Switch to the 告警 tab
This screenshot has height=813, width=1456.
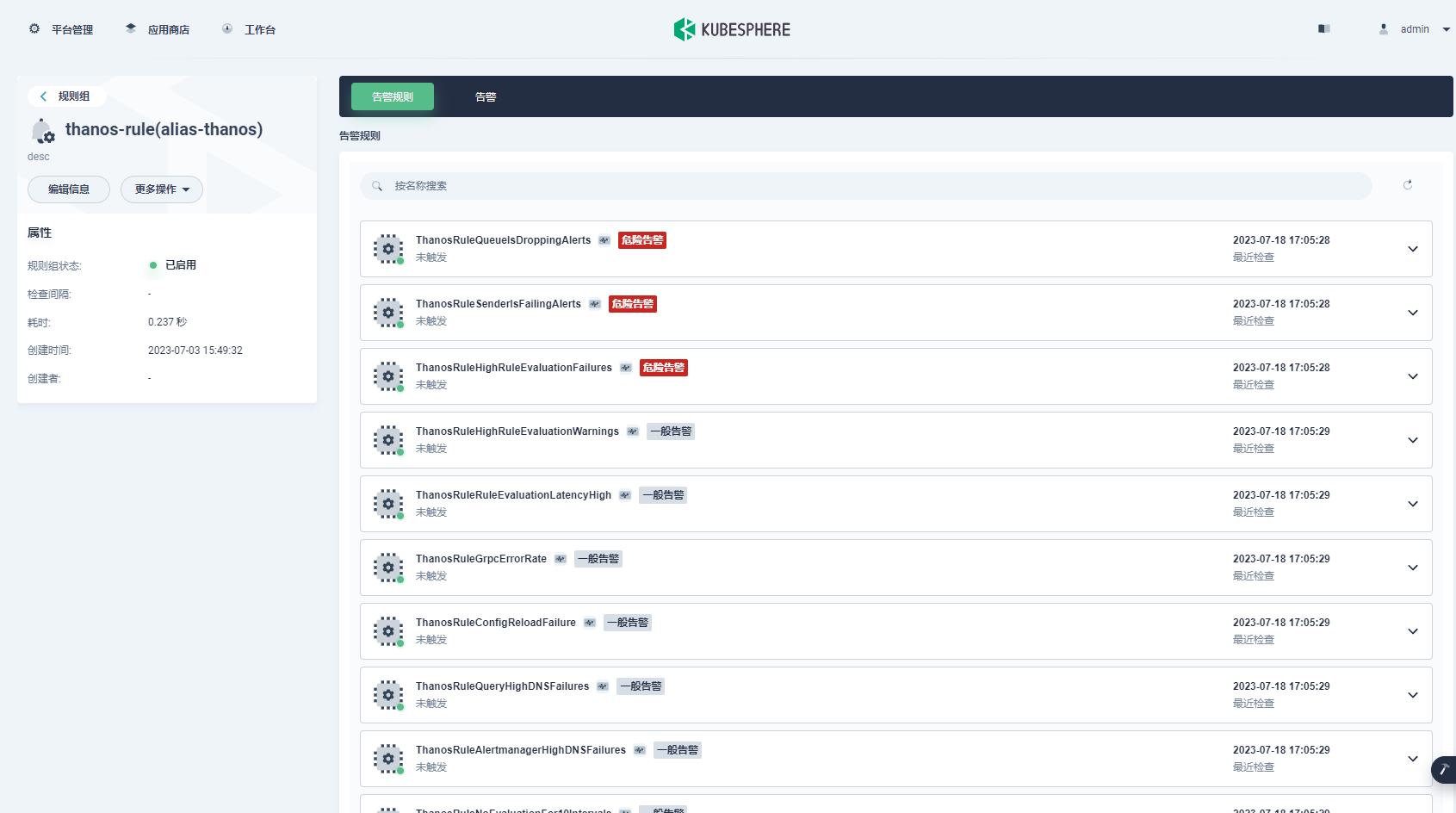tap(486, 96)
